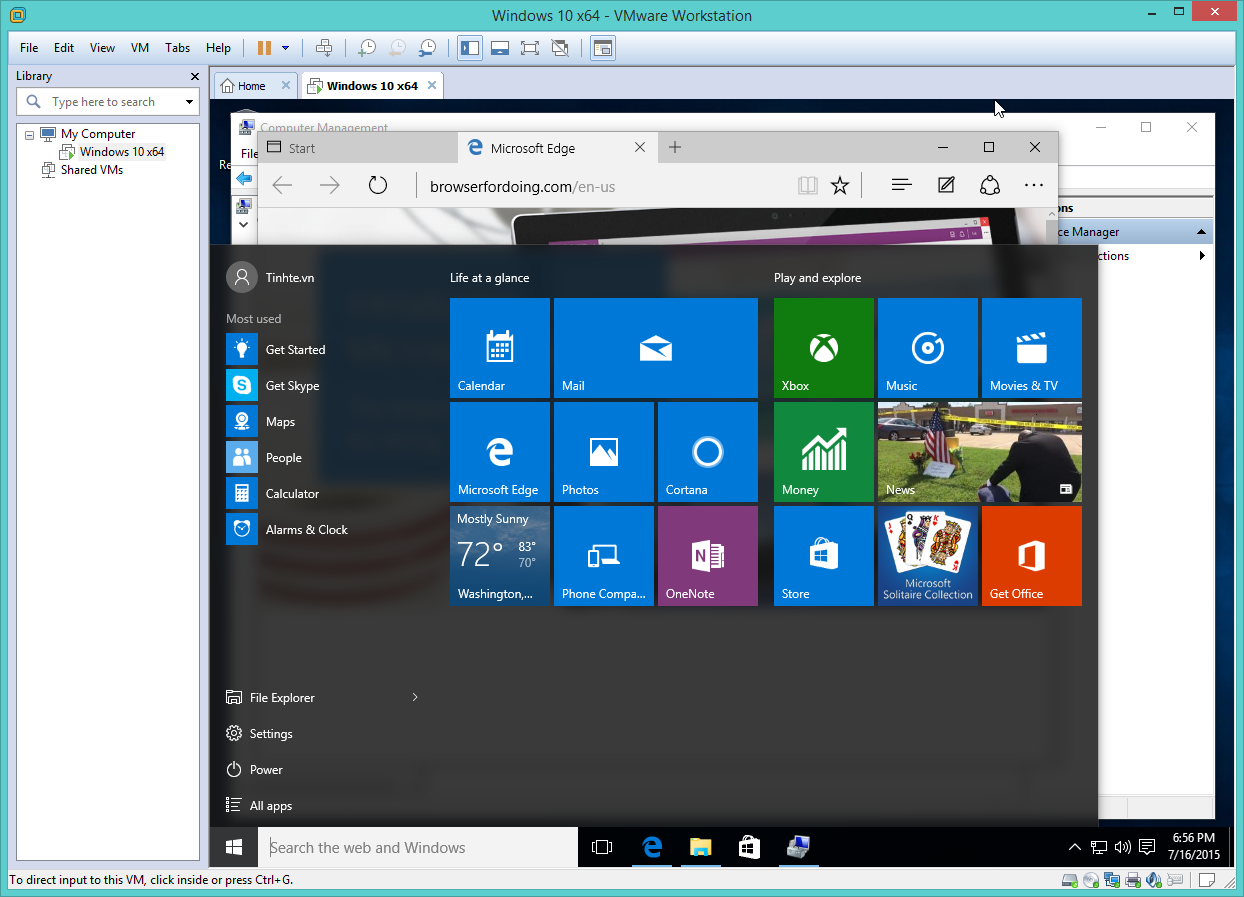Image resolution: width=1244 pixels, height=897 pixels.
Task: Open the power options dropdown arrow
Action: (286, 47)
